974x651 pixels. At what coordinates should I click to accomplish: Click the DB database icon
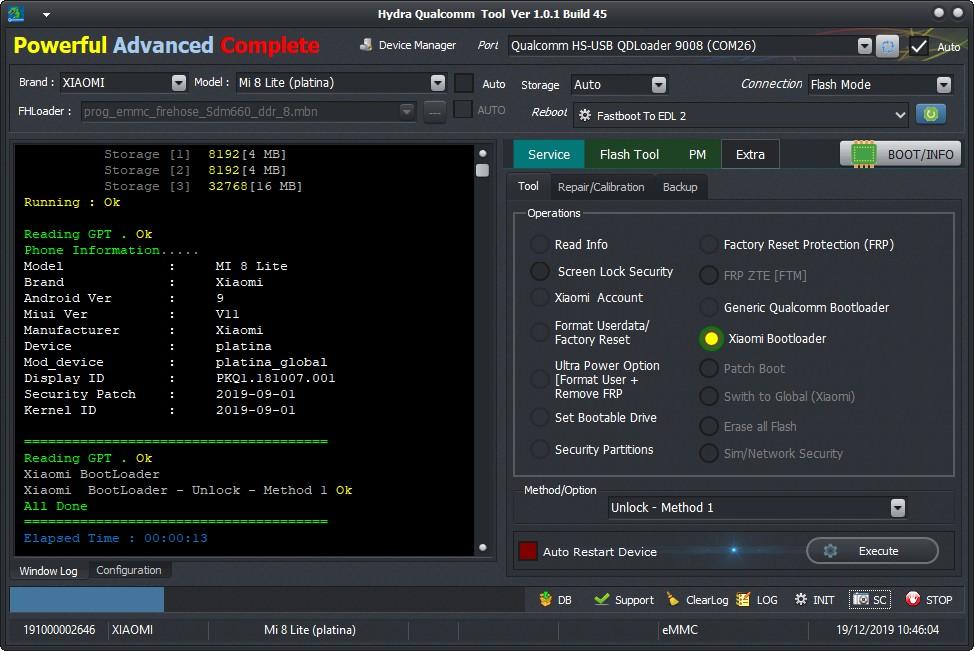click(x=545, y=599)
